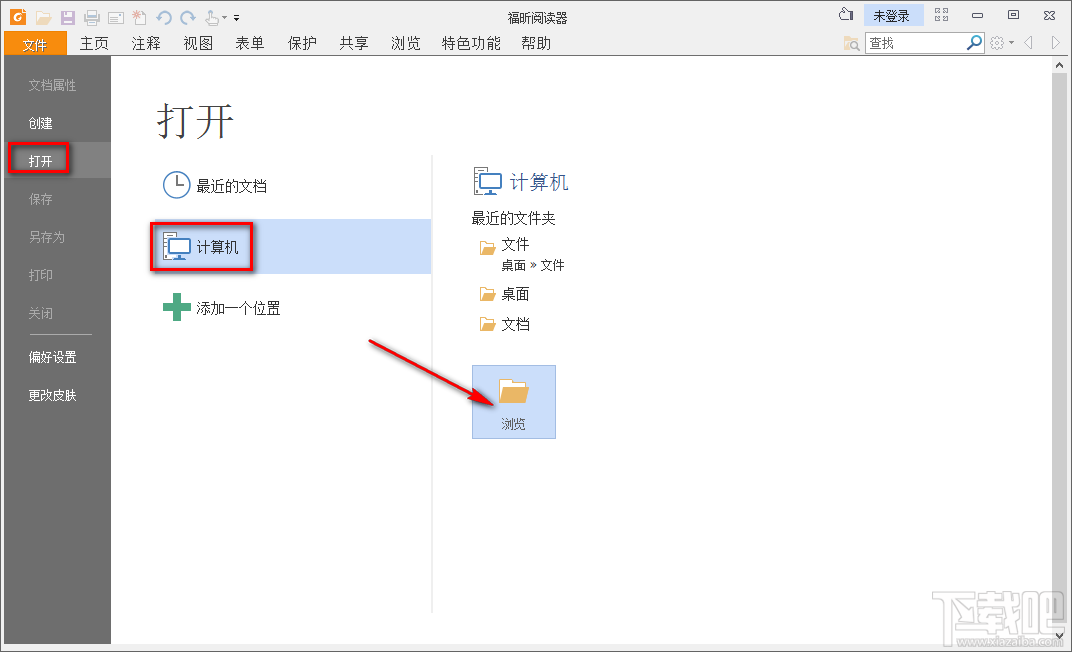
Task: Click the Print icon in quick access toolbar
Action: click(x=91, y=16)
